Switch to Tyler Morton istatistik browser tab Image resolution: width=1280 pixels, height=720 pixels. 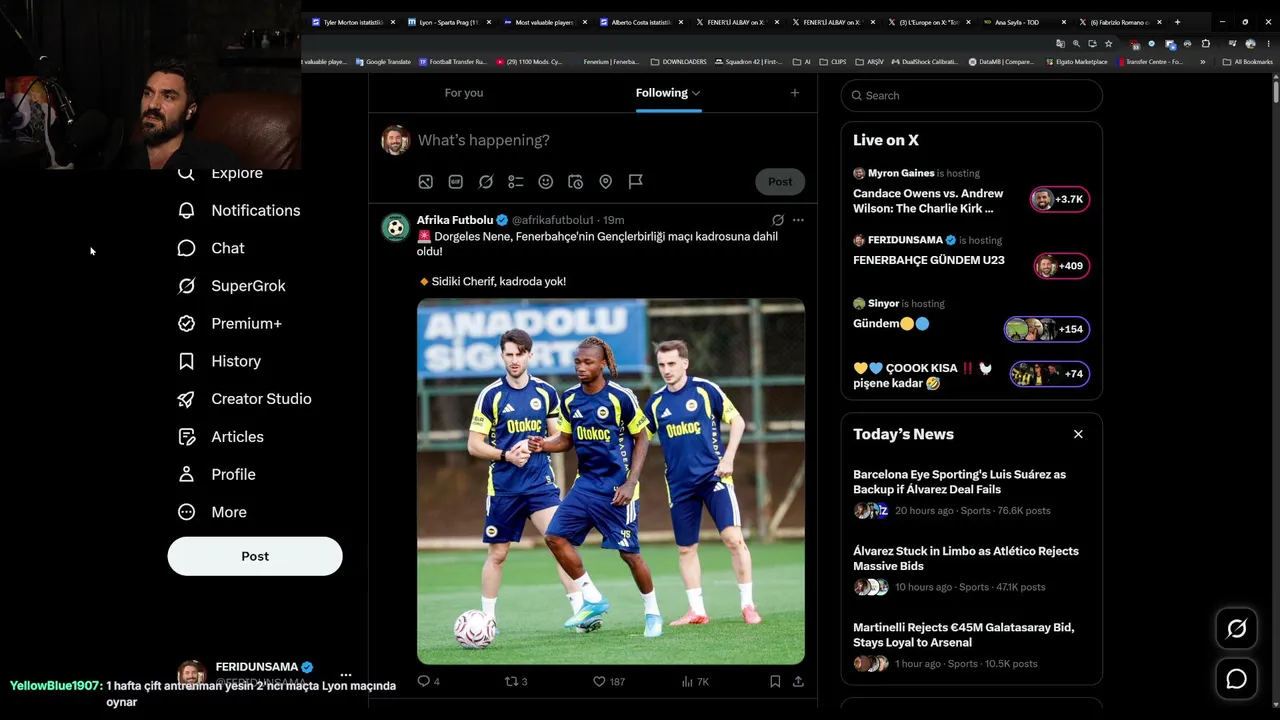pyautogui.click(x=352, y=22)
